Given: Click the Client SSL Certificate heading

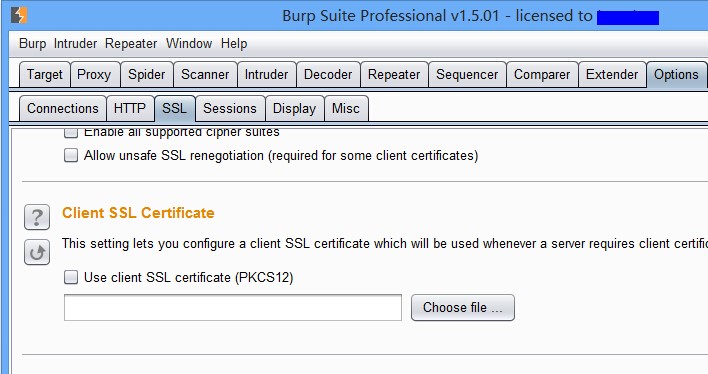Looking at the screenshot, I should pyautogui.click(x=138, y=213).
